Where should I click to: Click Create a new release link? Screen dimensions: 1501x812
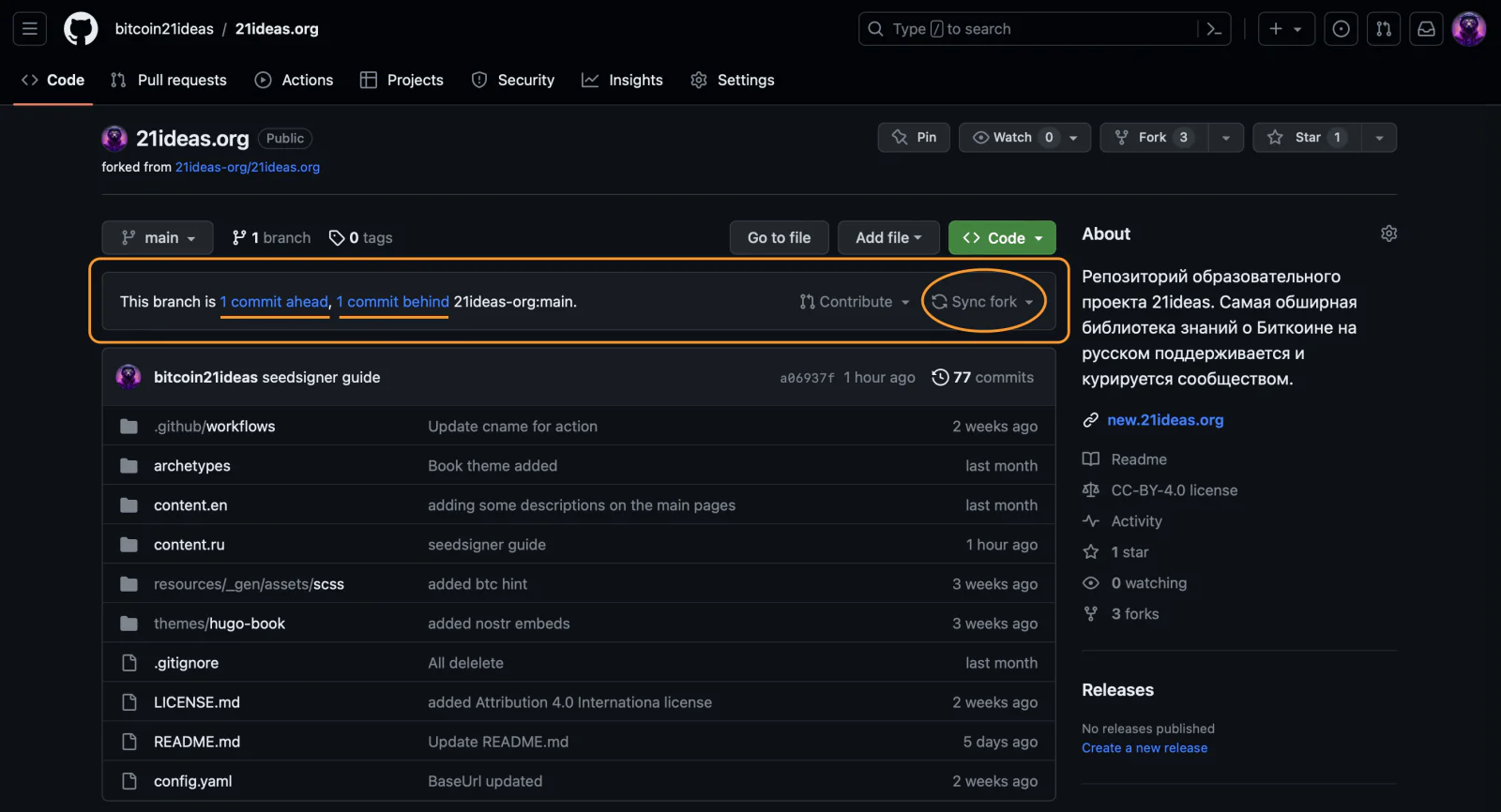(x=1145, y=748)
